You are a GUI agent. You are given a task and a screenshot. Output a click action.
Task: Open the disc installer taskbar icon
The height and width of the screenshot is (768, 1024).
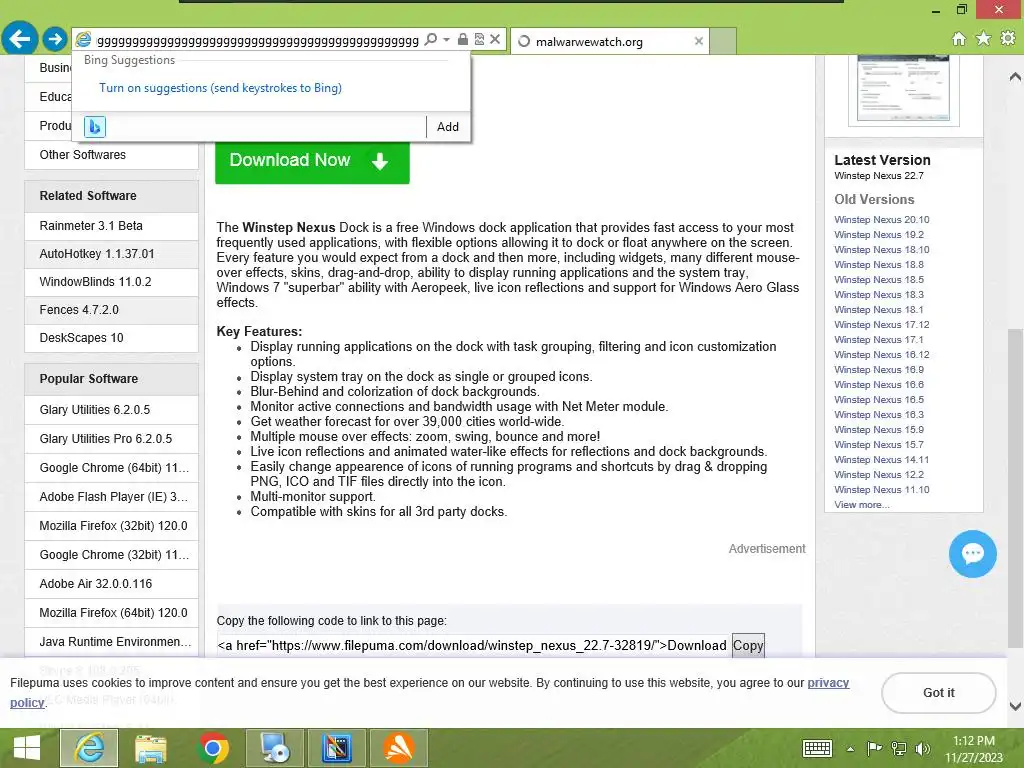(x=275, y=748)
